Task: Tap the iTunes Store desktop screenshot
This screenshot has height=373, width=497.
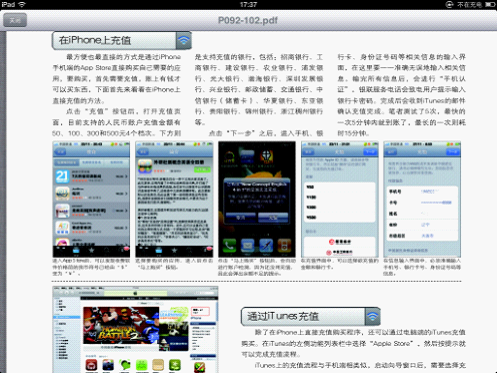Action: click(x=135, y=329)
